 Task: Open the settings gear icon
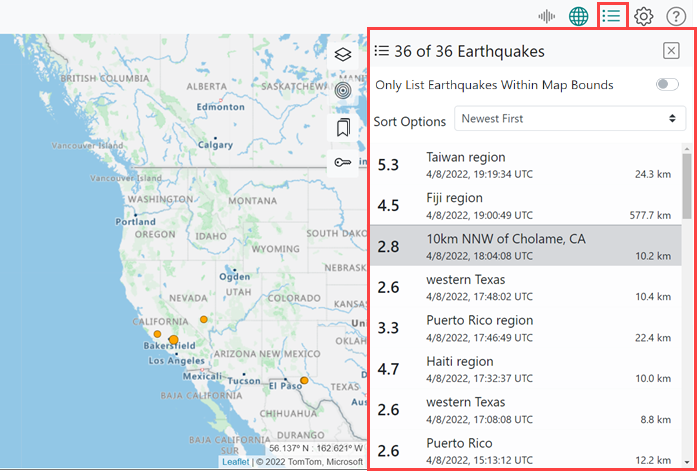pyautogui.click(x=644, y=16)
